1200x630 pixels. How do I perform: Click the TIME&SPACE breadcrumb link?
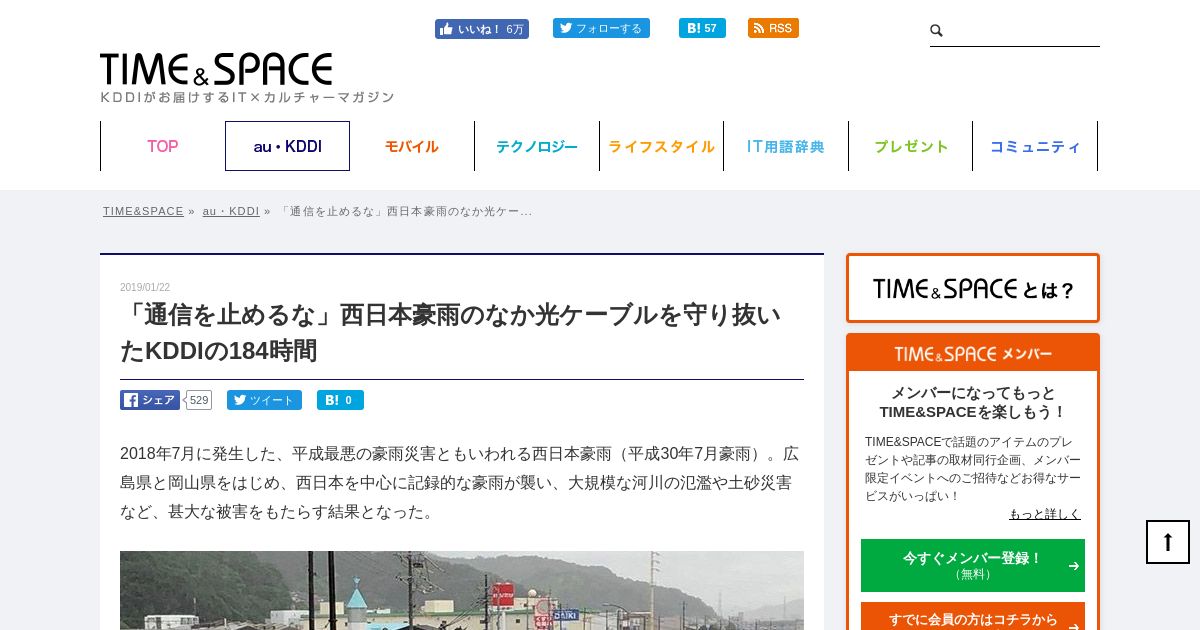(x=143, y=211)
